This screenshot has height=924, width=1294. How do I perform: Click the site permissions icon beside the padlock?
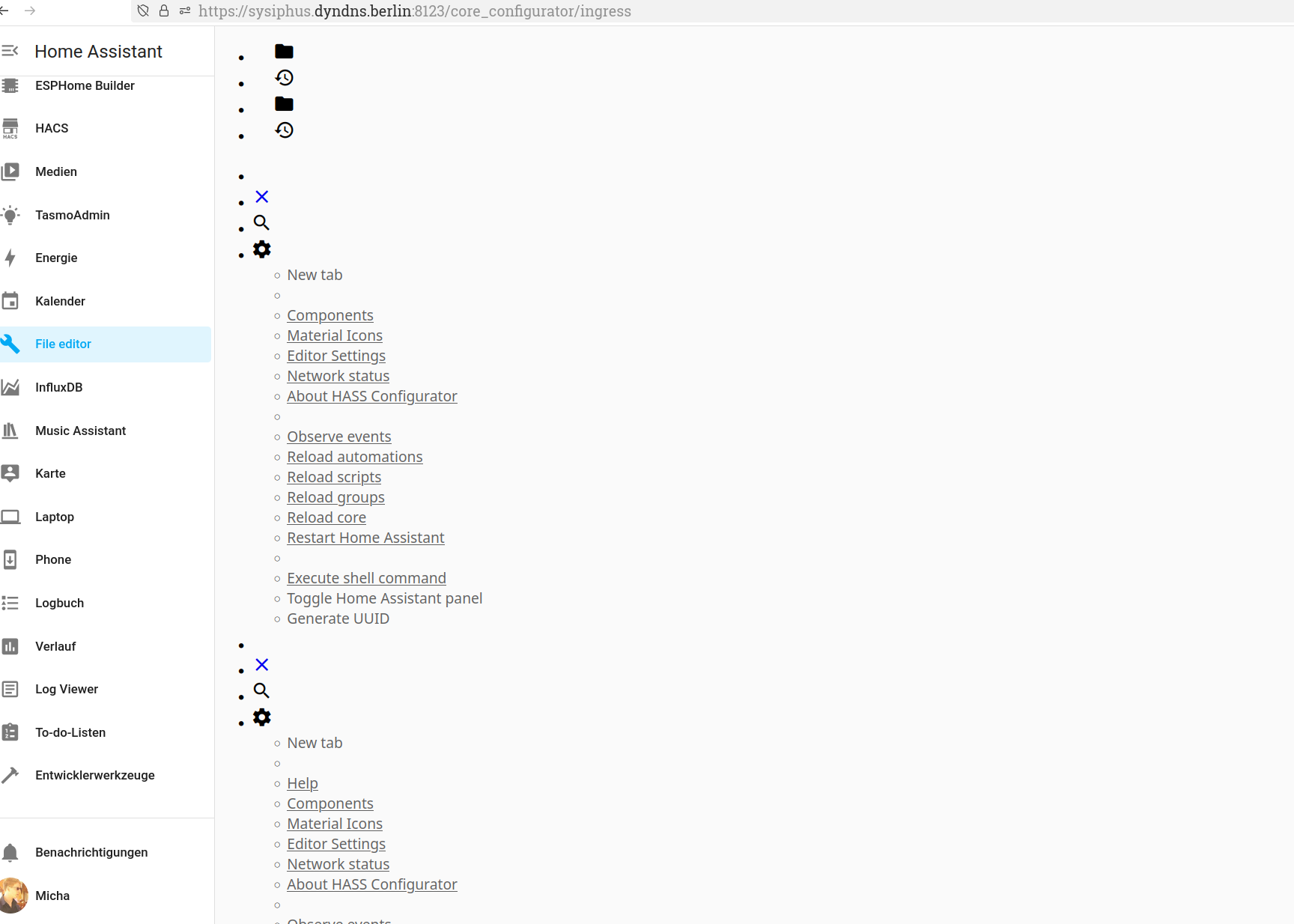pos(185,10)
